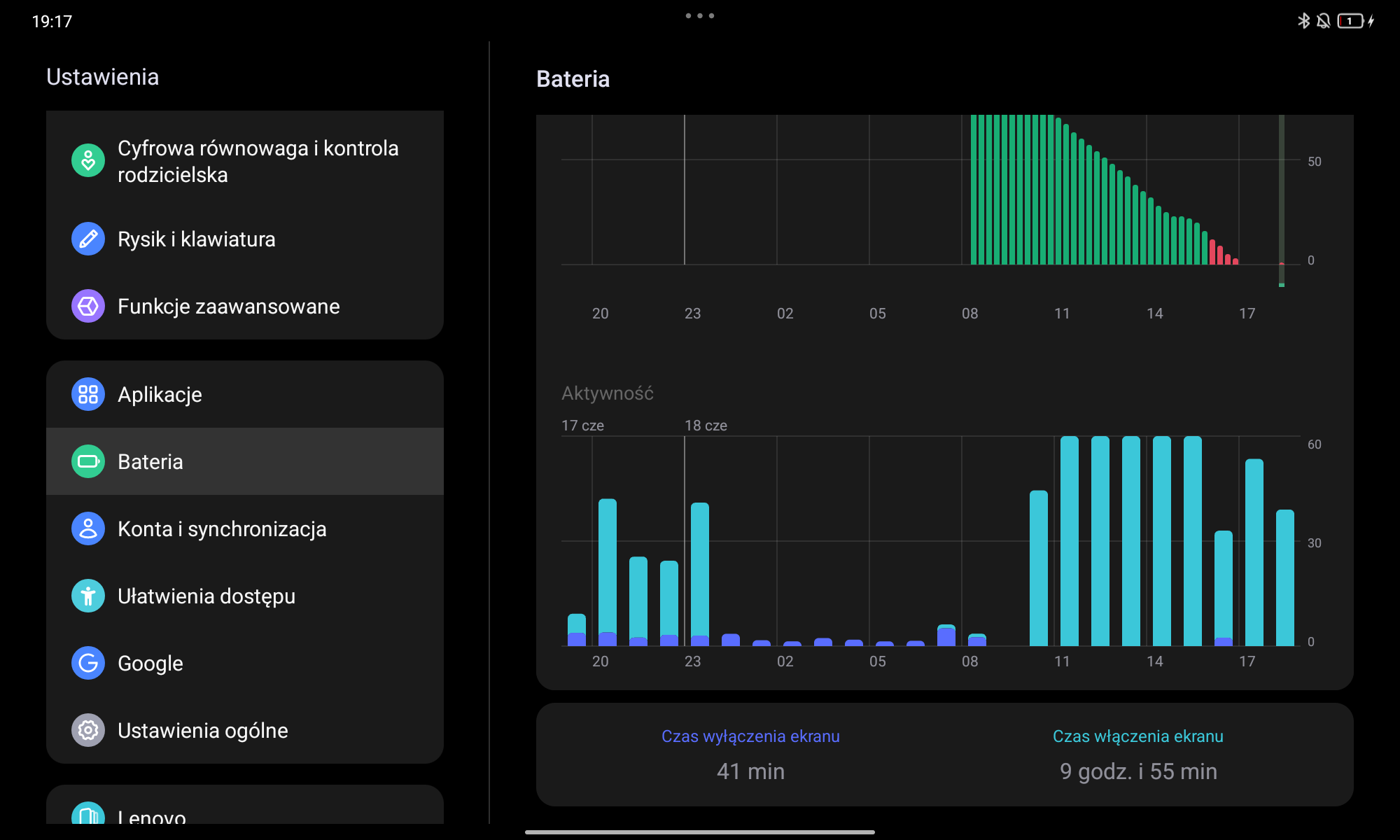Tap the 19:17 clock in status bar
1400x840 pixels.
point(52,22)
